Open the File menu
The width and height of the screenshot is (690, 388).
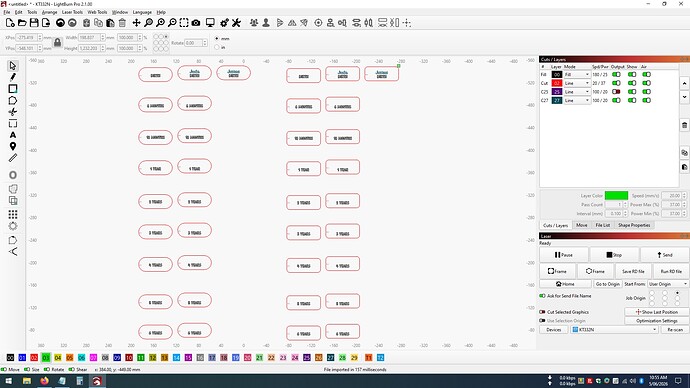coord(7,12)
